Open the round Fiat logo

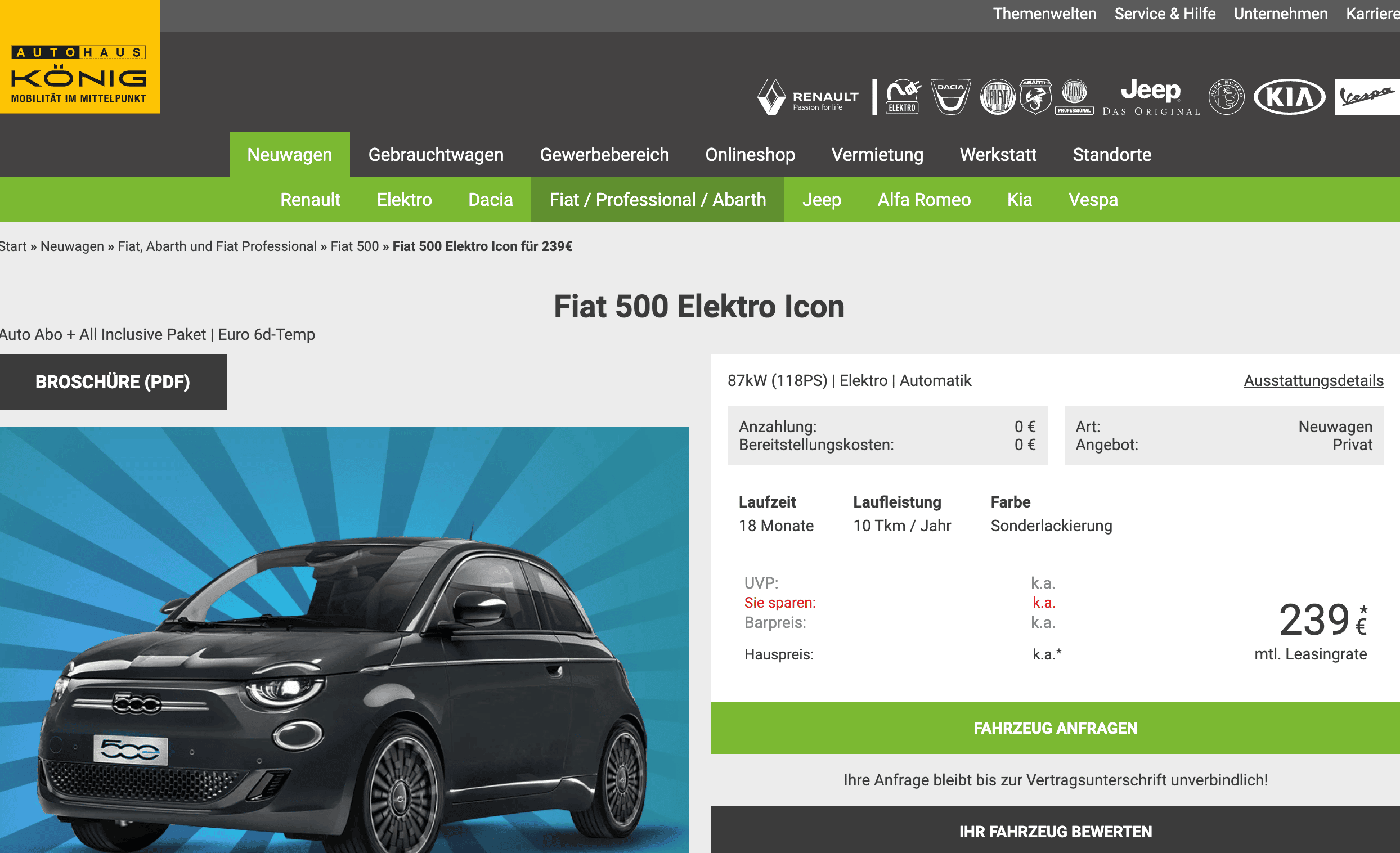click(x=997, y=97)
